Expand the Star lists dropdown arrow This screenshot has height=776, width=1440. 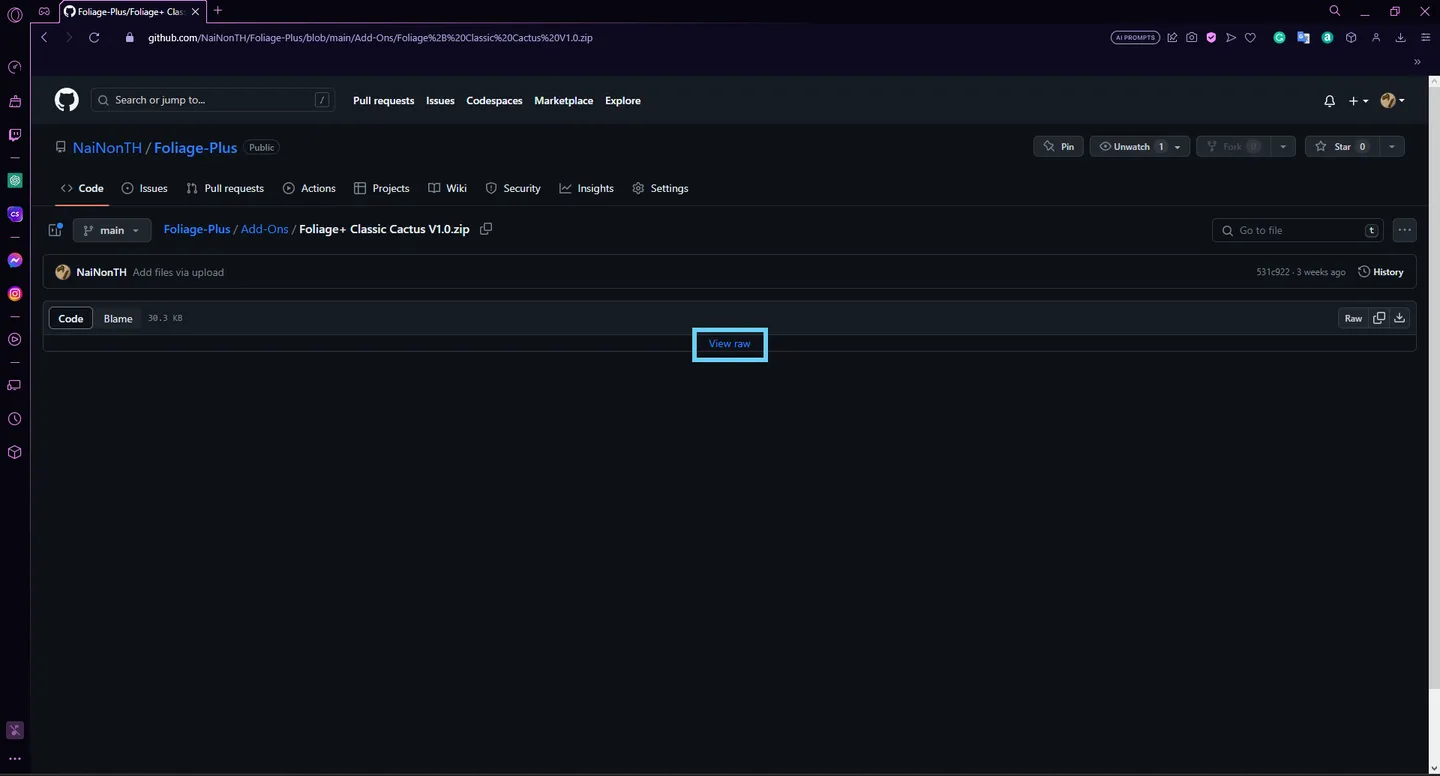coord(1391,147)
